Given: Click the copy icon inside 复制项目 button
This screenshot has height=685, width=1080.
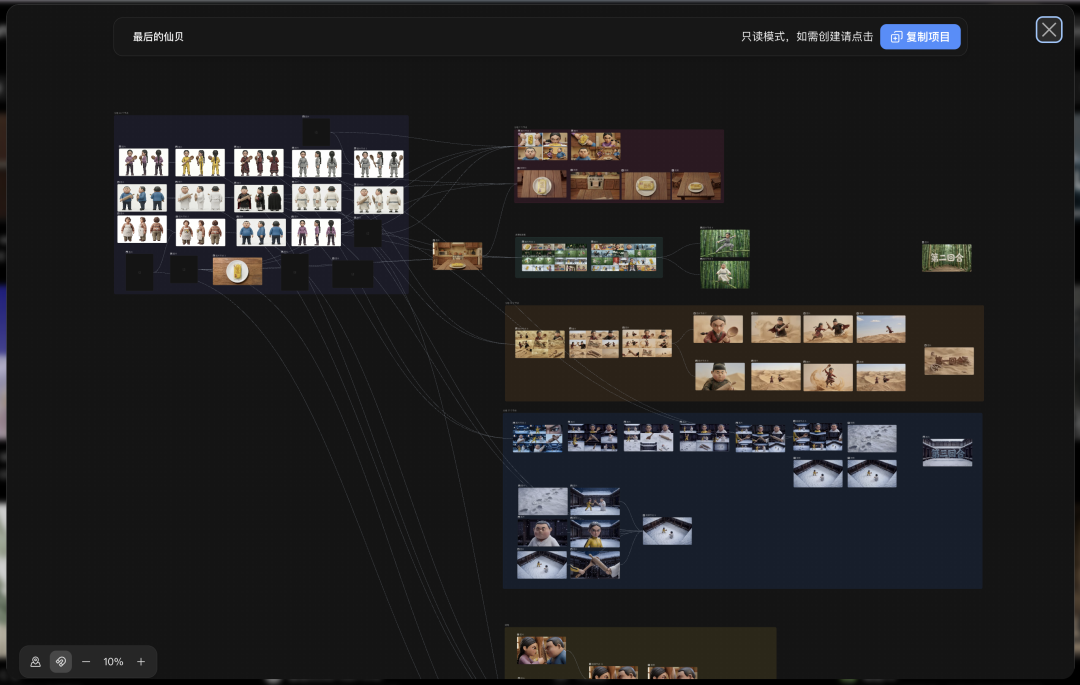Looking at the screenshot, I should coord(896,37).
